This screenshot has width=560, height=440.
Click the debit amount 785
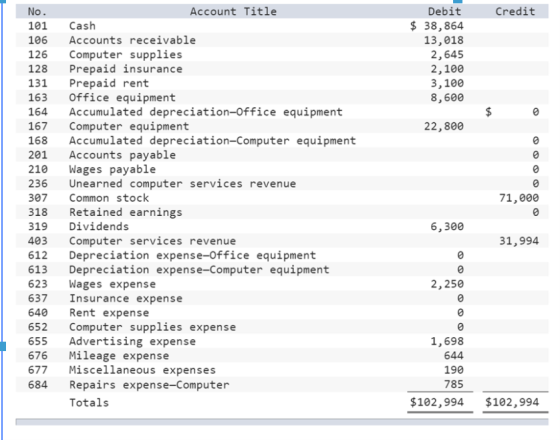click(x=454, y=384)
